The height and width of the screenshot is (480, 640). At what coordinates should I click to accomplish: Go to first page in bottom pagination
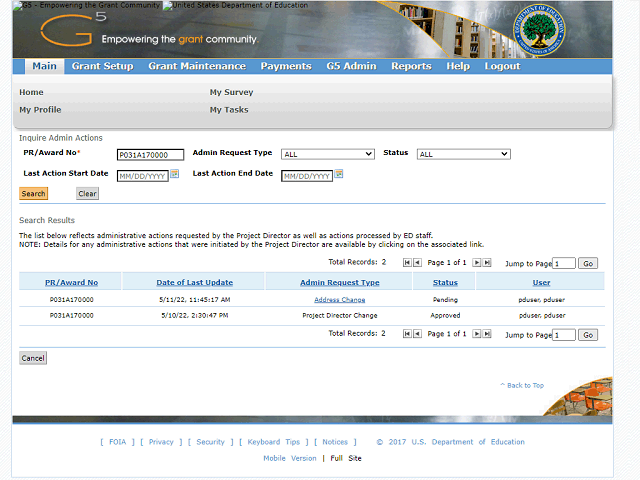[x=407, y=334]
